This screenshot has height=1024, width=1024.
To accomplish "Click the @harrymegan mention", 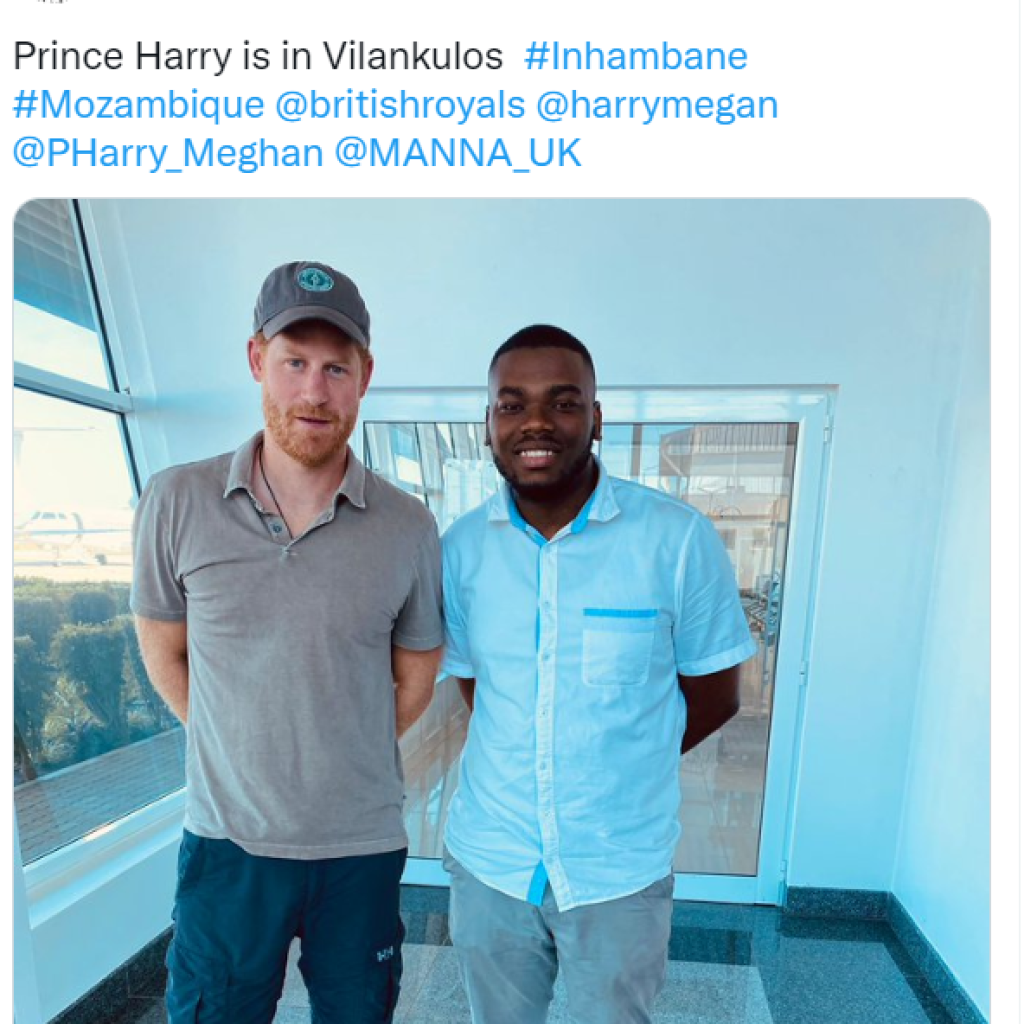I will click(657, 104).
